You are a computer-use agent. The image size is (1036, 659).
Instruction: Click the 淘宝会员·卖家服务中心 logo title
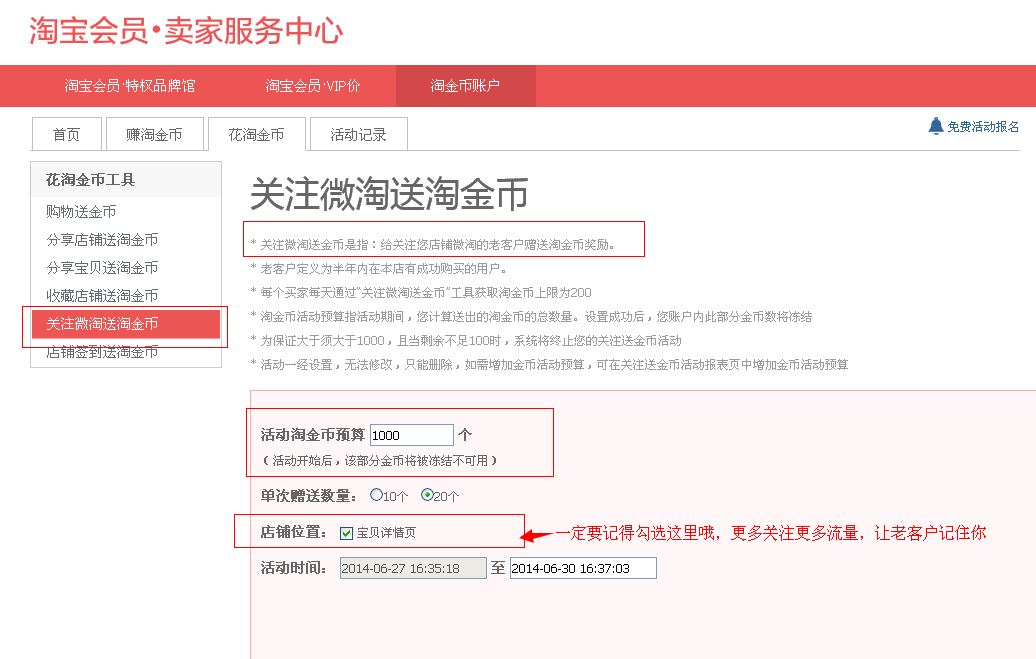pyautogui.click(x=186, y=31)
